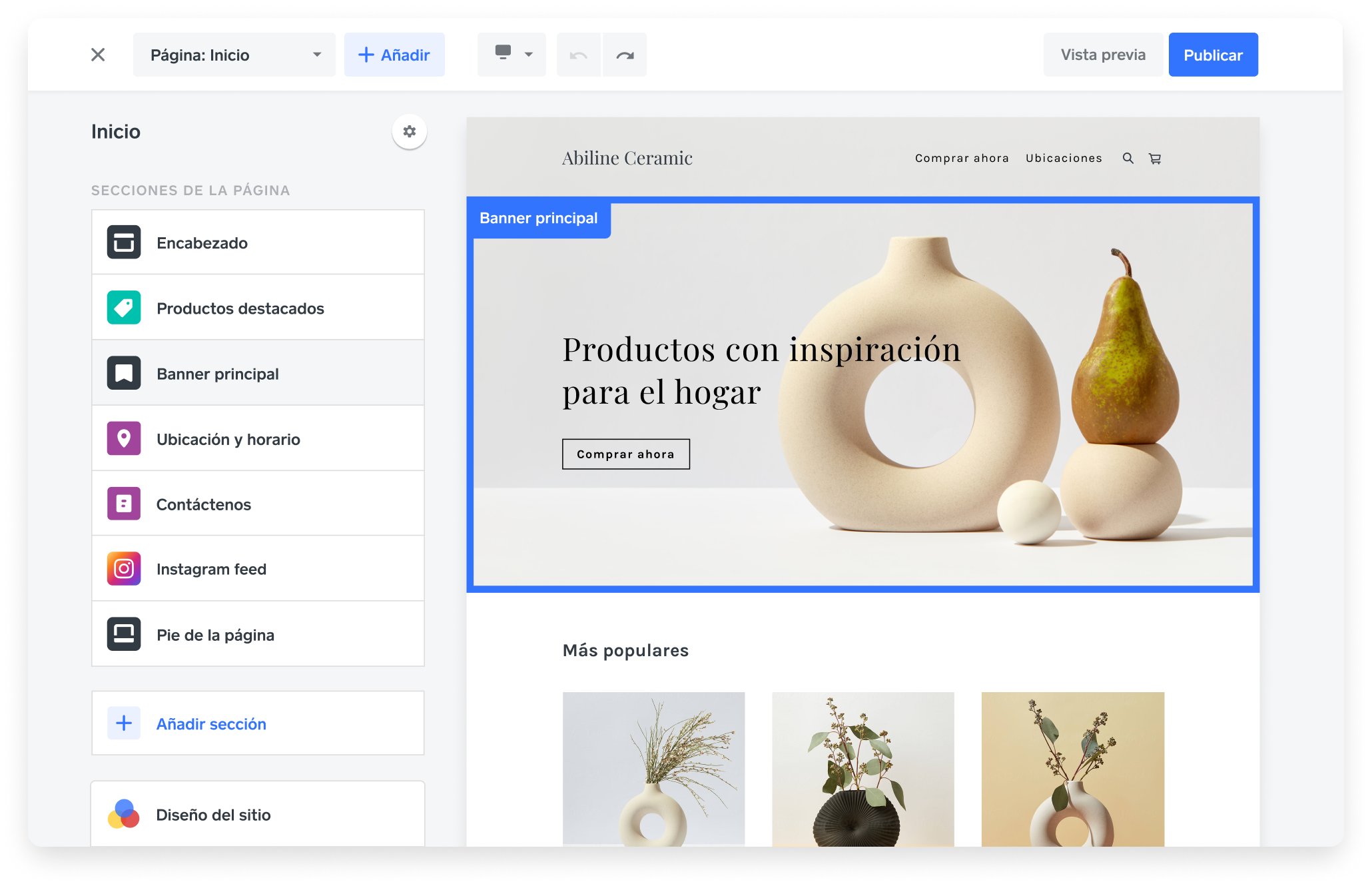Click the undo arrow icon

tap(578, 55)
